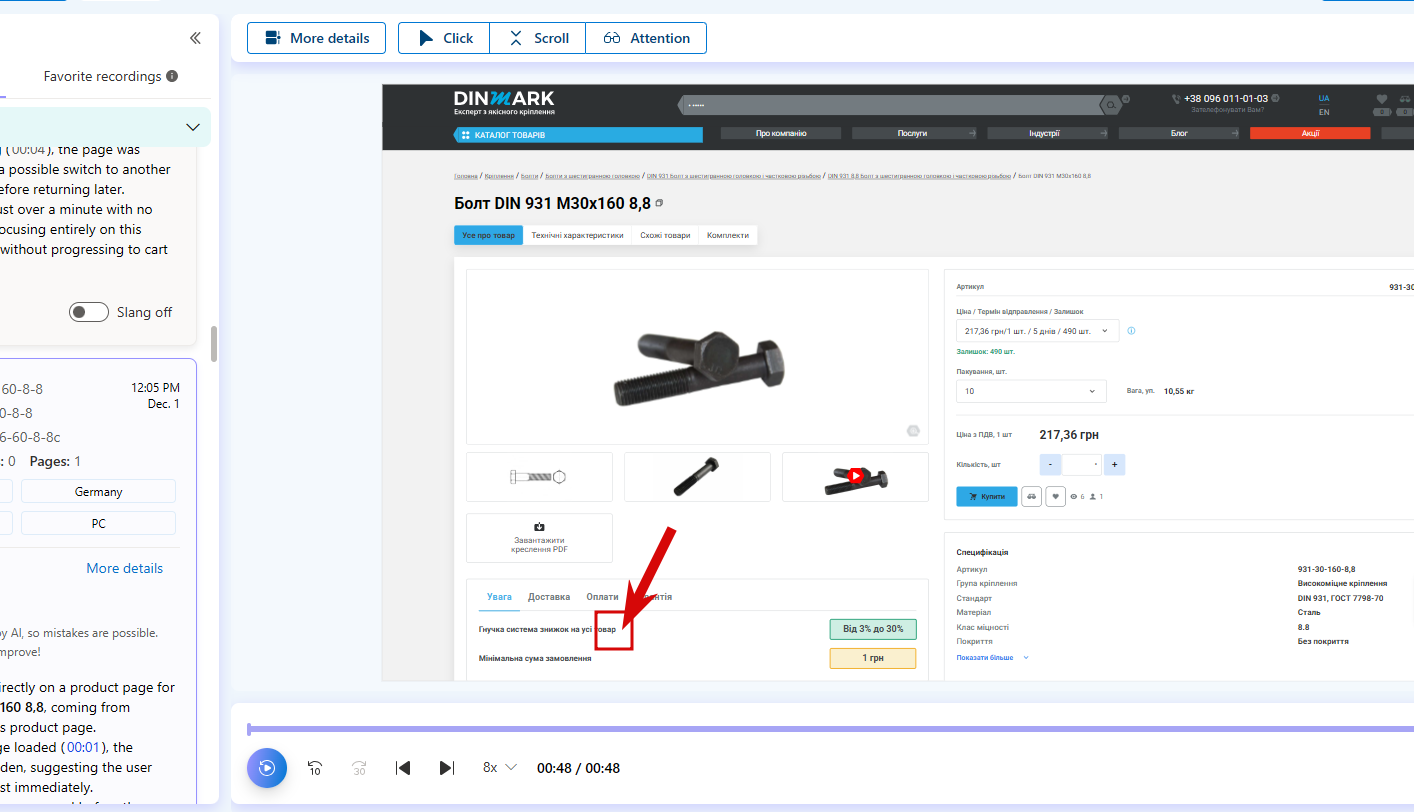
Task: Replay the session recording
Action: coord(267,768)
